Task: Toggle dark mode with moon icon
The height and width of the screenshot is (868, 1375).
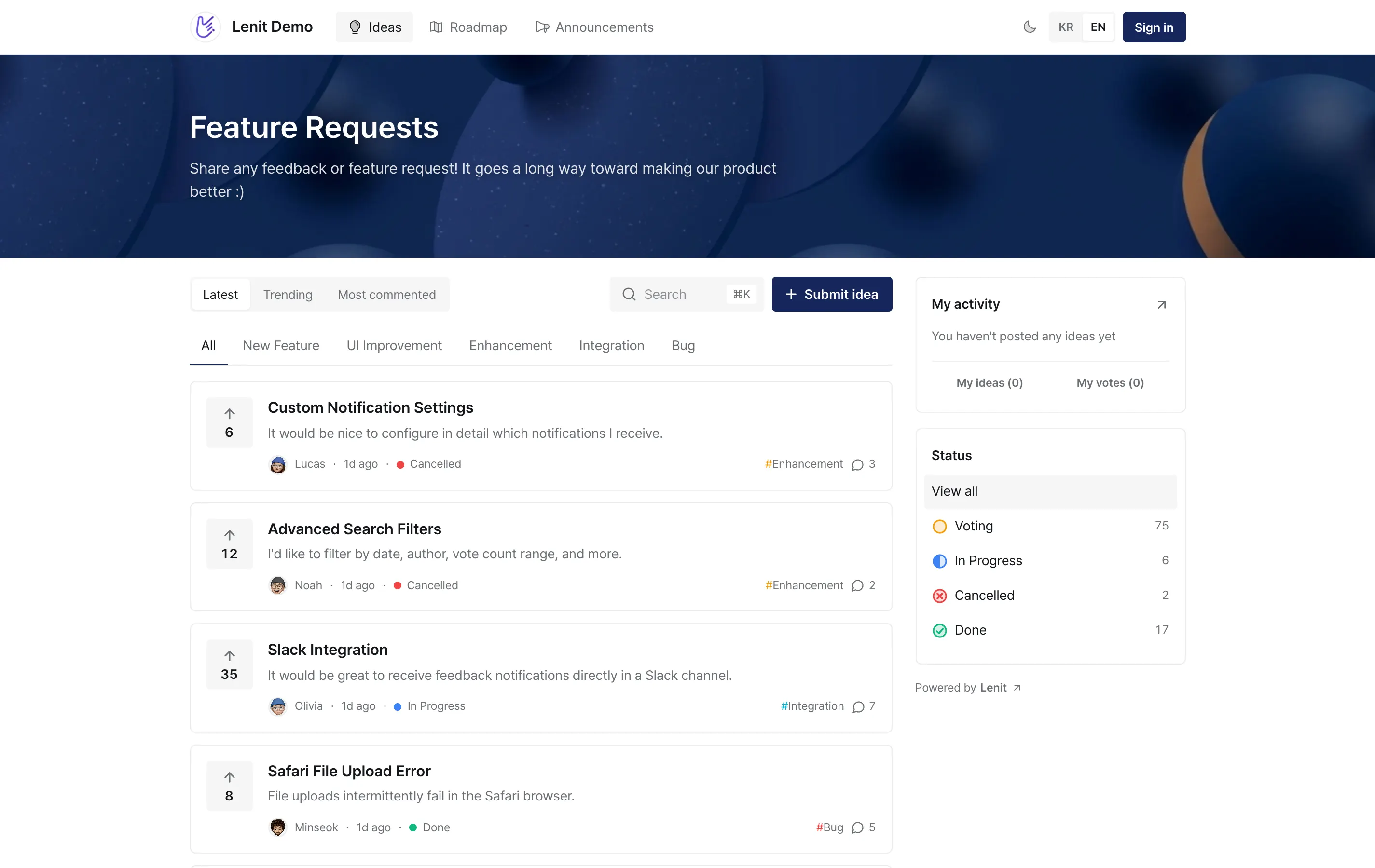Action: click(x=1030, y=27)
